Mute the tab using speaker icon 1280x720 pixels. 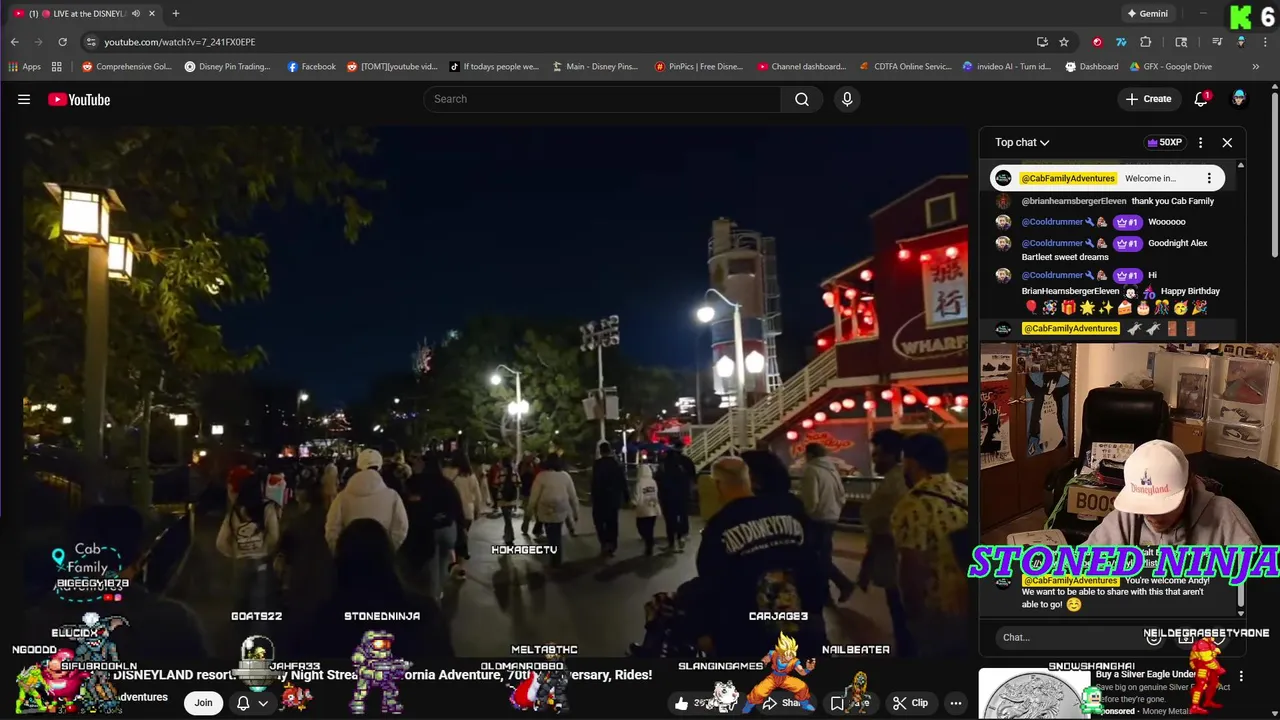(x=135, y=13)
